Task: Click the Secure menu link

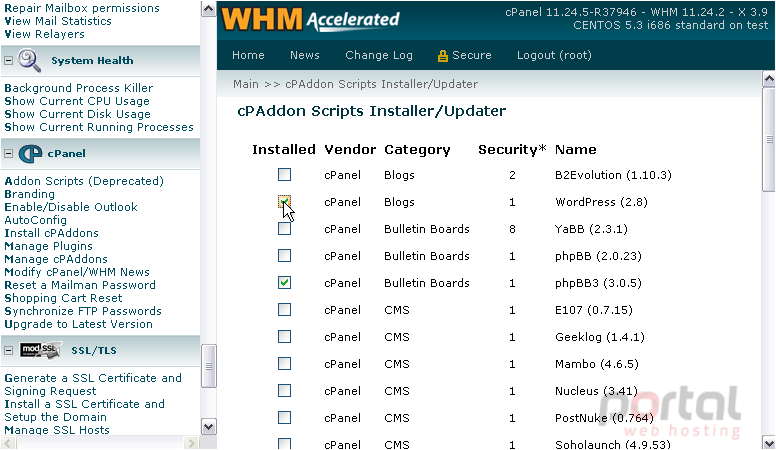Action: click(472, 55)
